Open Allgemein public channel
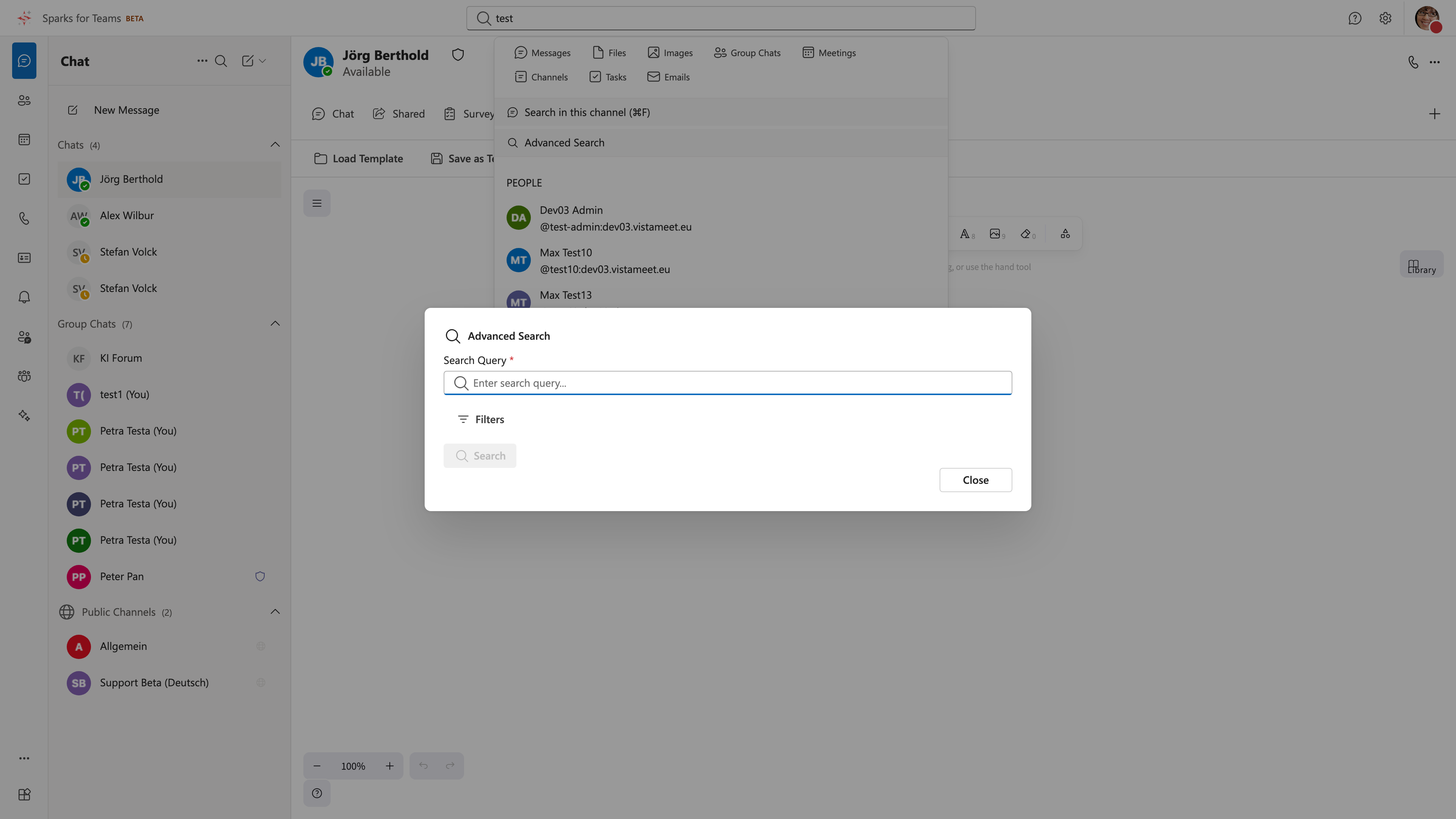This screenshot has height=819, width=1456. tap(169, 646)
